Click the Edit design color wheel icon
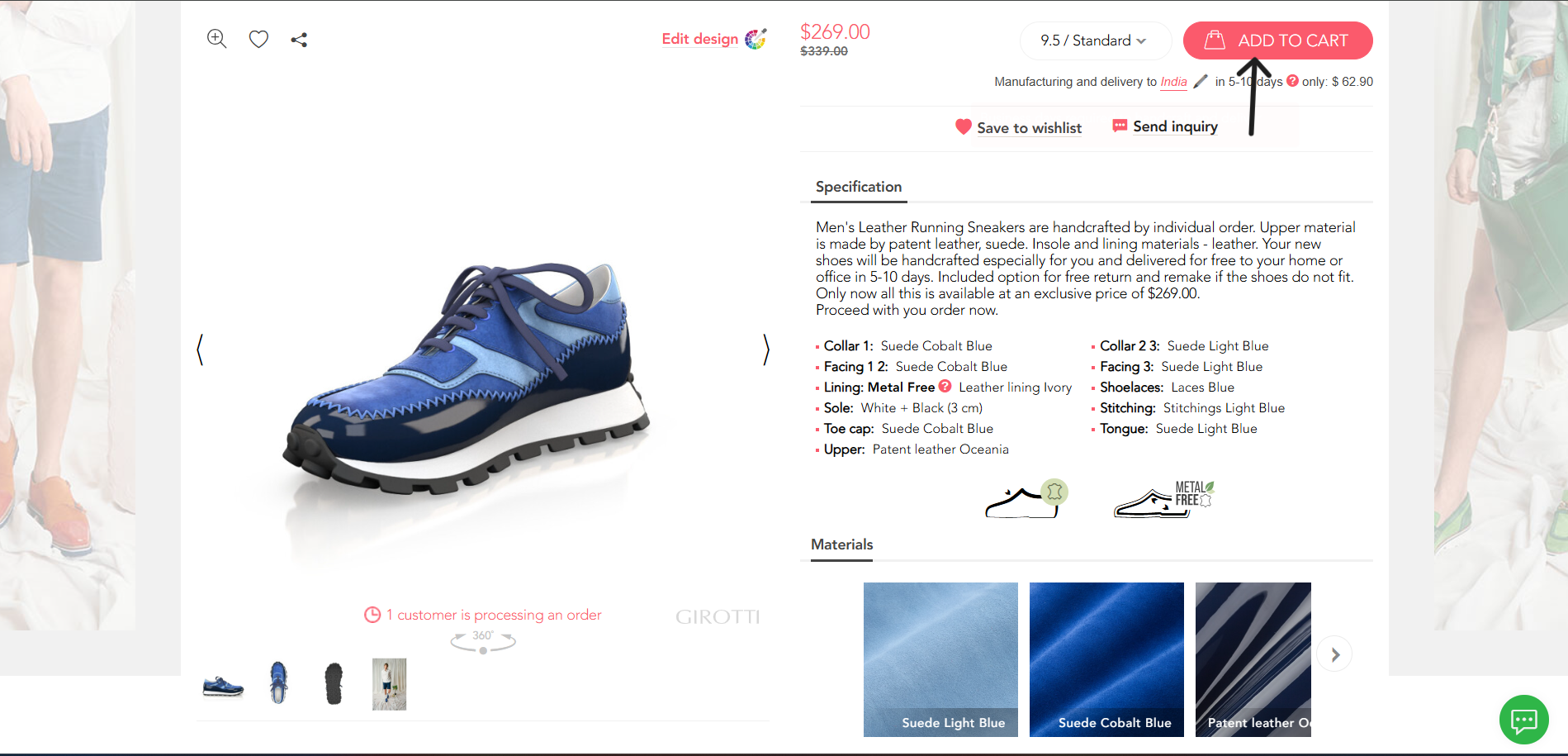This screenshot has height=756, width=1568. [x=756, y=39]
